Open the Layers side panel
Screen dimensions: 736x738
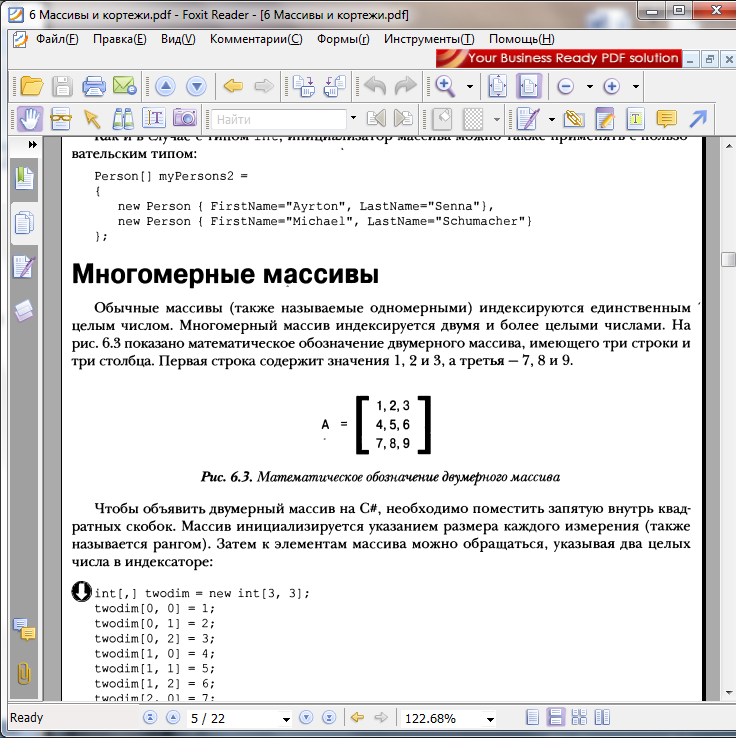24,311
